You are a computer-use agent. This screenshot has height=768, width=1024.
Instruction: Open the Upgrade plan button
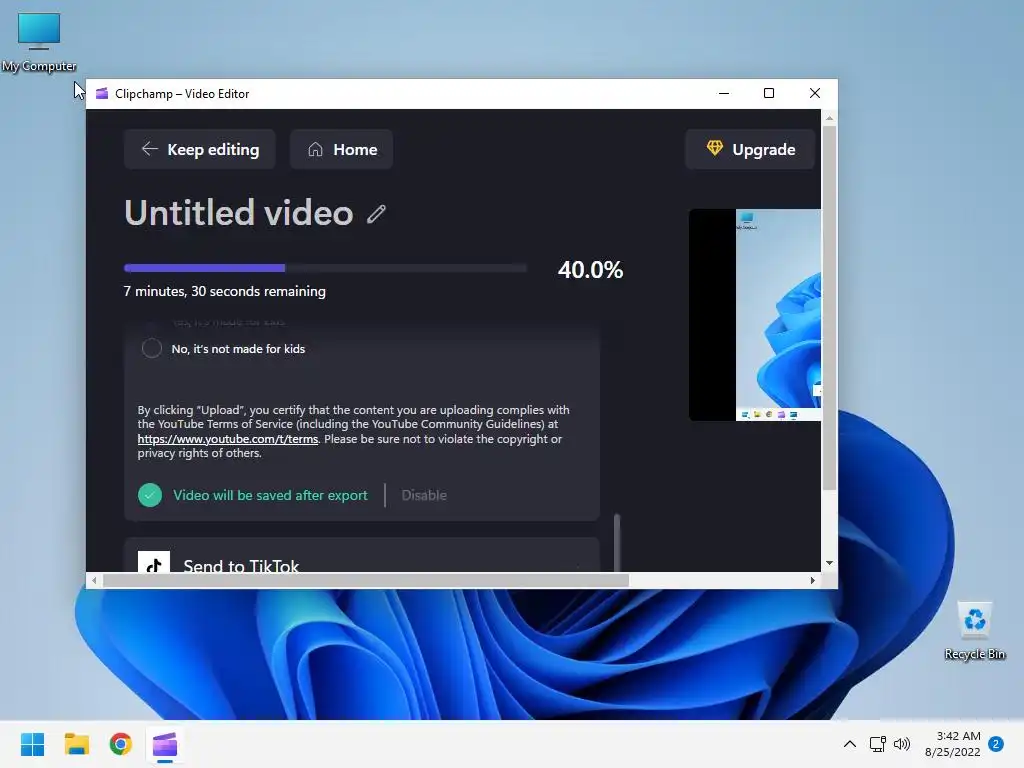tap(750, 150)
